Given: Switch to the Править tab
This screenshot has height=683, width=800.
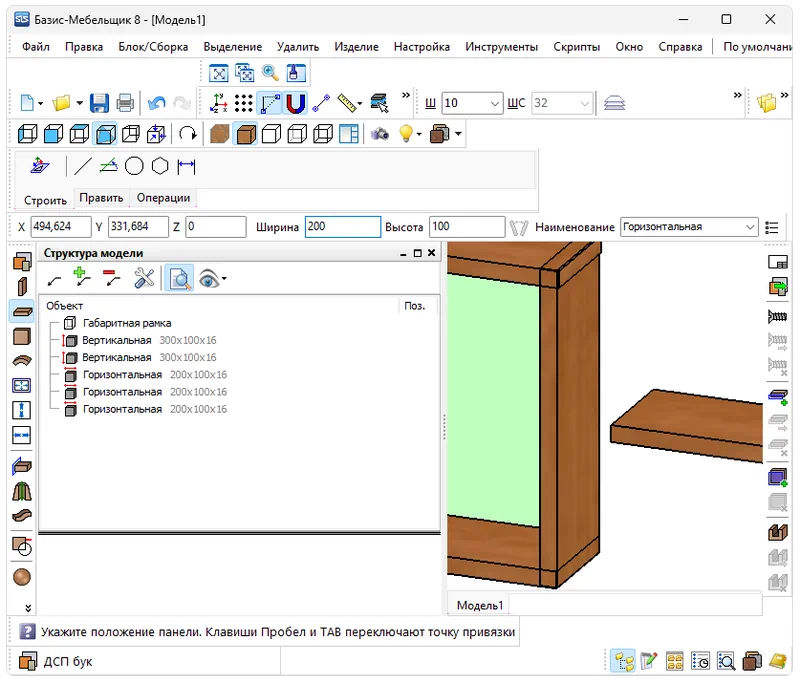Looking at the screenshot, I should coord(101,198).
